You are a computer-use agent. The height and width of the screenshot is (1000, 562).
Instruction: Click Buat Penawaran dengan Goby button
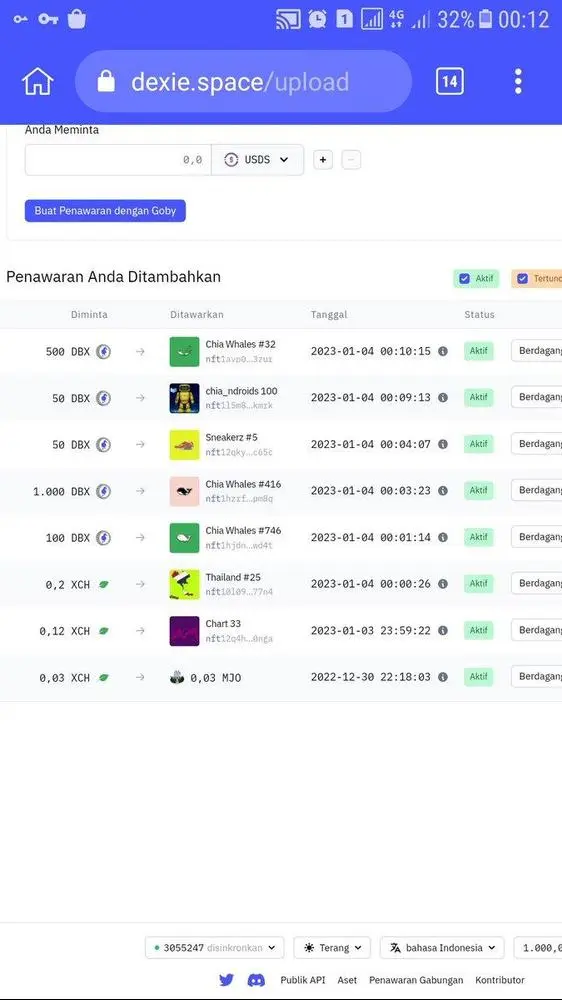click(105, 210)
